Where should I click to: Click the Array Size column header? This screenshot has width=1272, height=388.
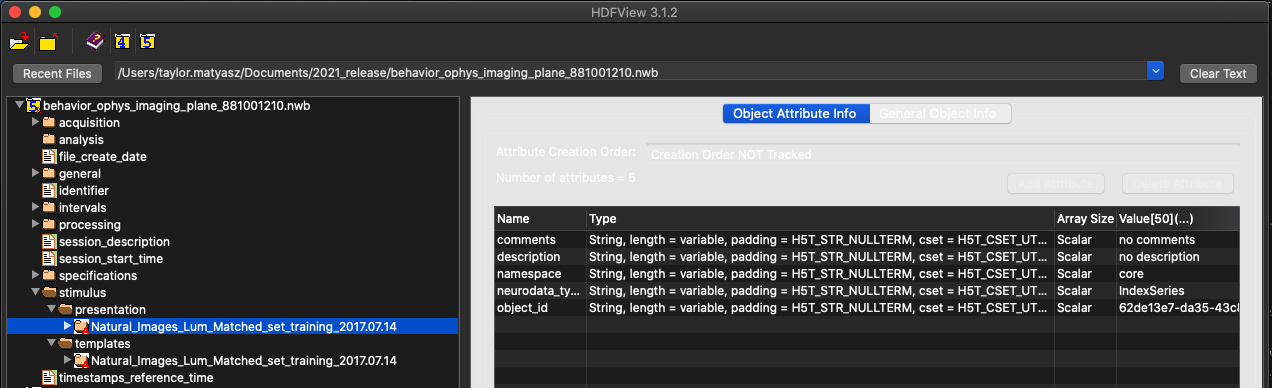pos(1085,218)
